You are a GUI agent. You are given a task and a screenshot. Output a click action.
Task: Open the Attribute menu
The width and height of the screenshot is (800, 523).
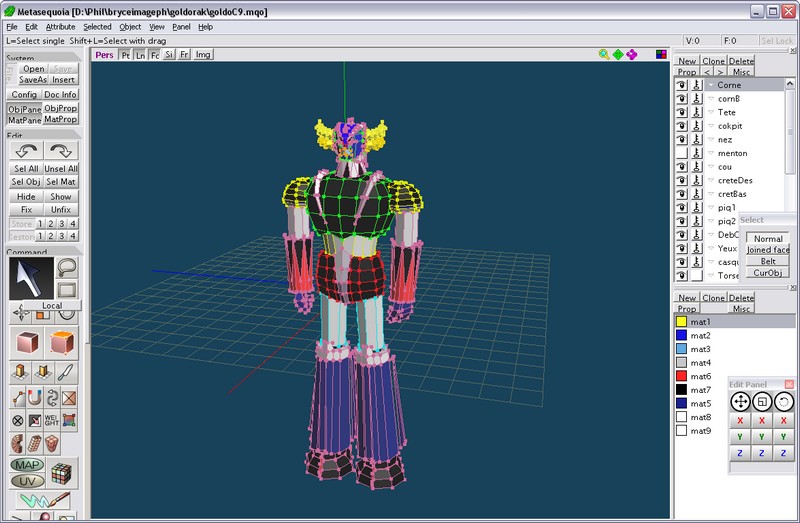pyautogui.click(x=60, y=27)
